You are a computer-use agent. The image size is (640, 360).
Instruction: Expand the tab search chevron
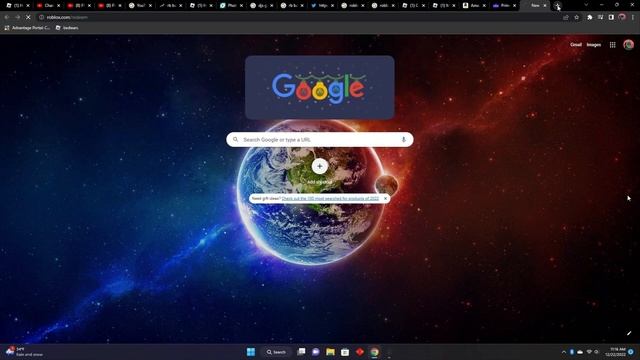pos(586,5)
